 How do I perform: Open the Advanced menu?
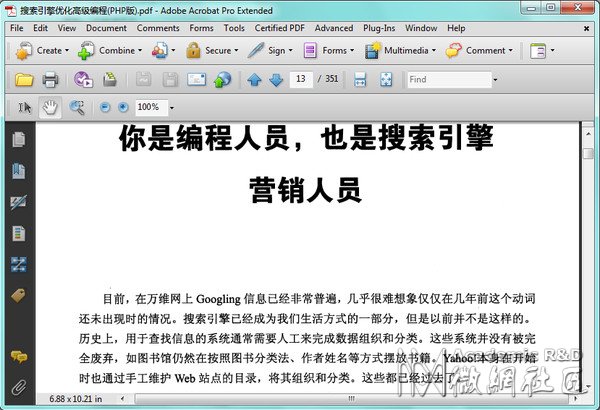tap(334, 28)
